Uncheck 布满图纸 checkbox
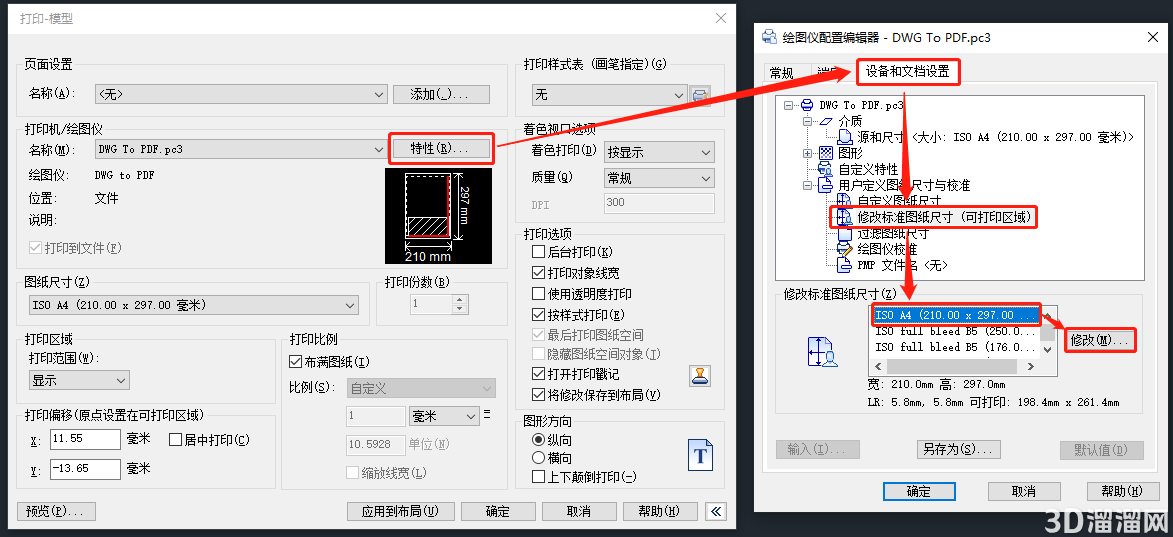Image resolution: width=1173 pixels, height=537 pixels. click(x=295, y=362)
